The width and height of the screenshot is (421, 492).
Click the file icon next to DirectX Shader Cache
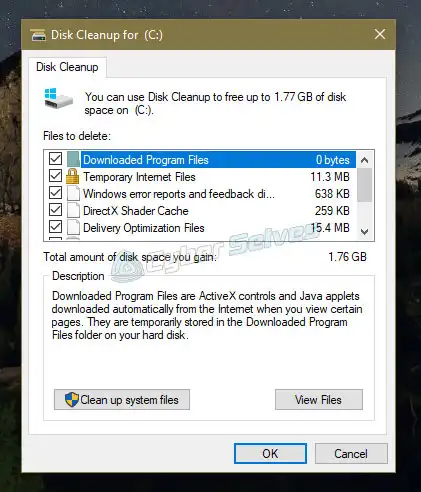tap(73, 211)
